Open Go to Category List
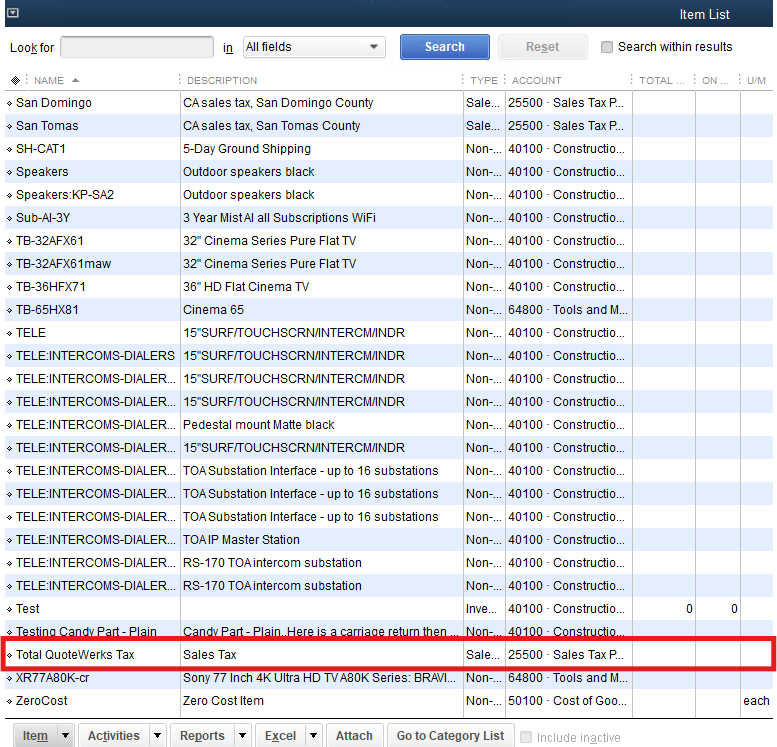This screenshot has width=777, height=747. coord(450,736)
